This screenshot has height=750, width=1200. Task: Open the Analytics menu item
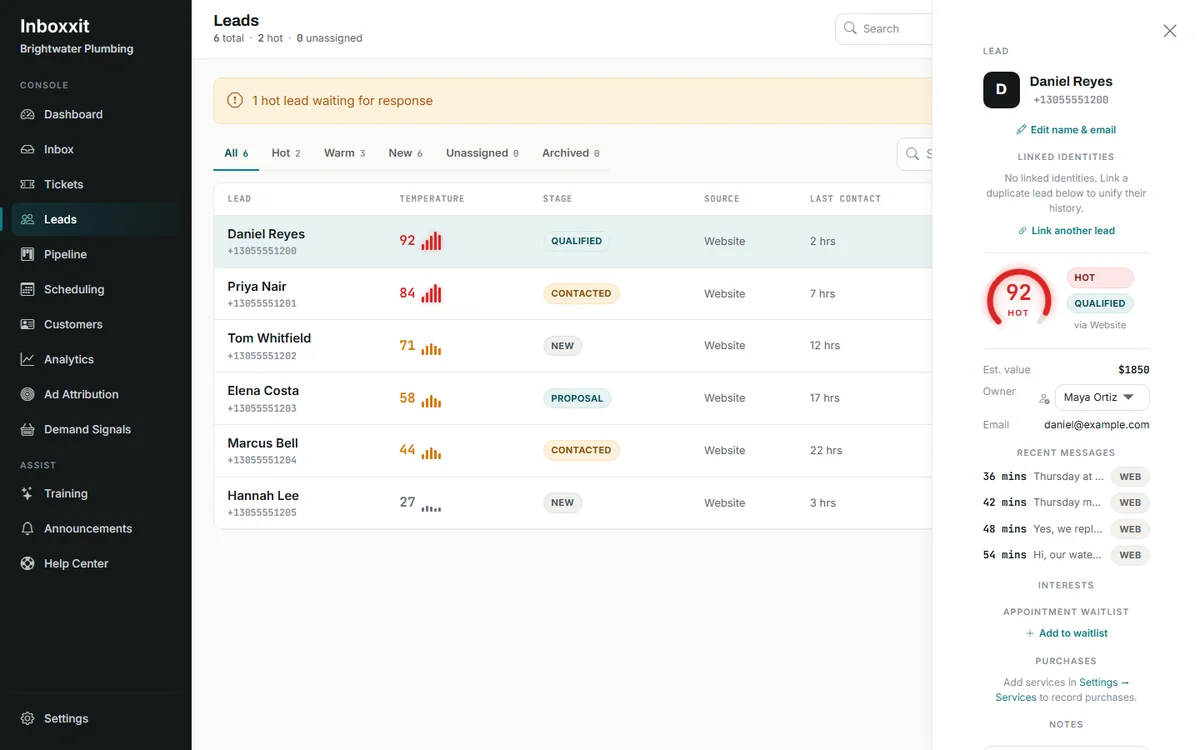tap(95, 359)
